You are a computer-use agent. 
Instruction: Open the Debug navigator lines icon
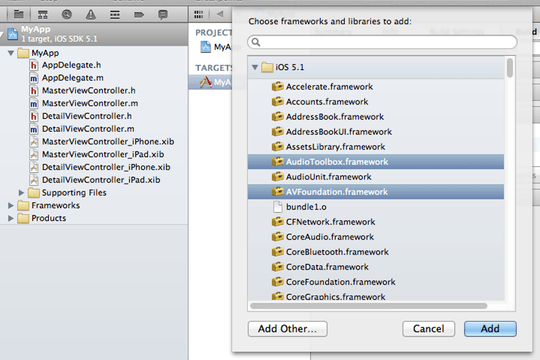pyautogui.click(x=115, y=15)
